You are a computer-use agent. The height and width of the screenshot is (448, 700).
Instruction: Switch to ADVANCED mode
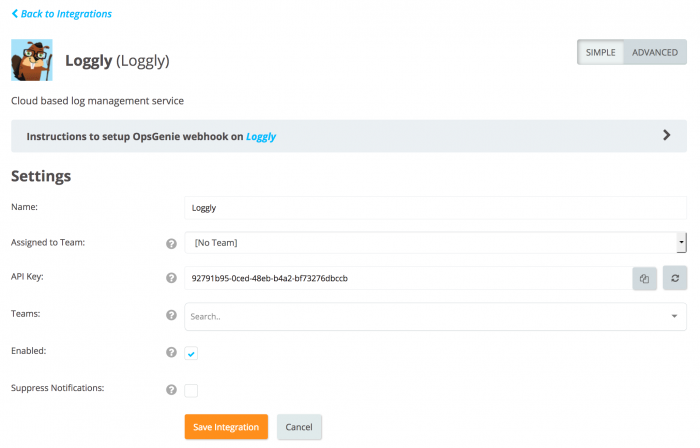655,52
